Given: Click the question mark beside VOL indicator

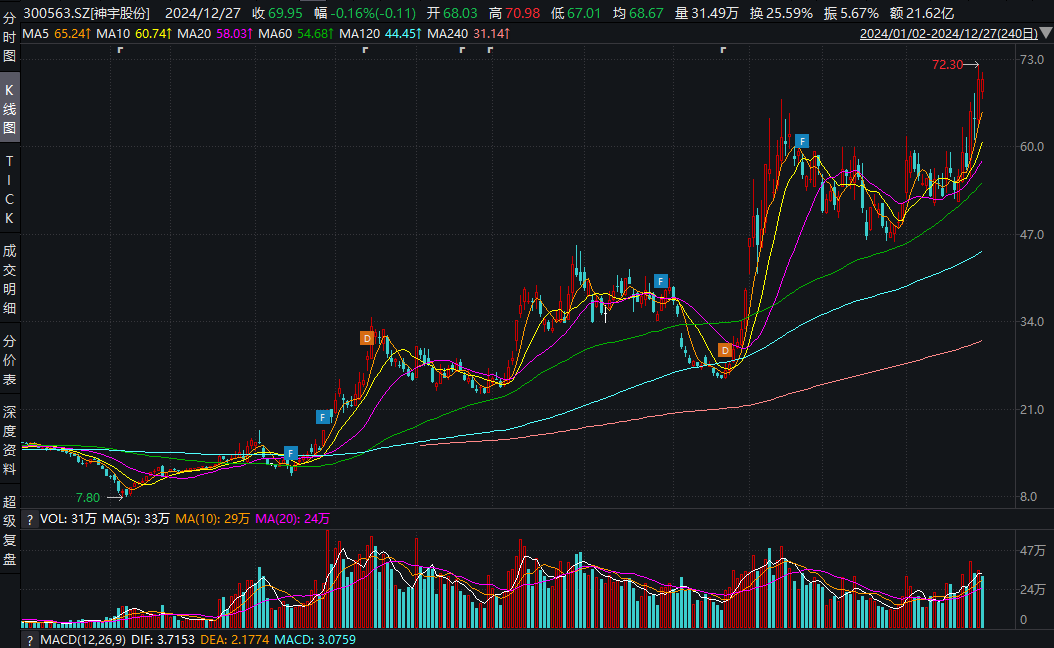Looking at the screenshot, I should click(30, 519).
